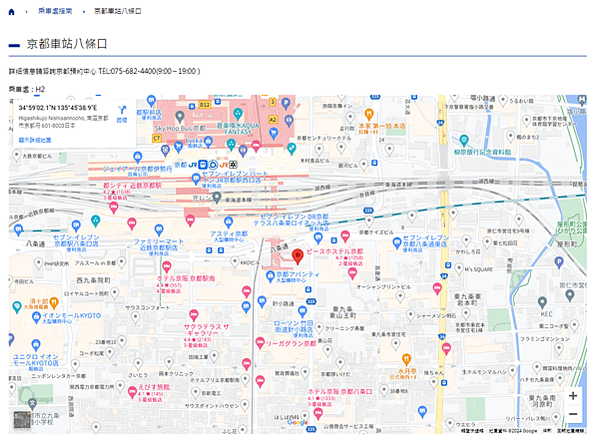599x444 pixels.
Task: Click the Lyeka clothing store marker
Action: [208, 142]
